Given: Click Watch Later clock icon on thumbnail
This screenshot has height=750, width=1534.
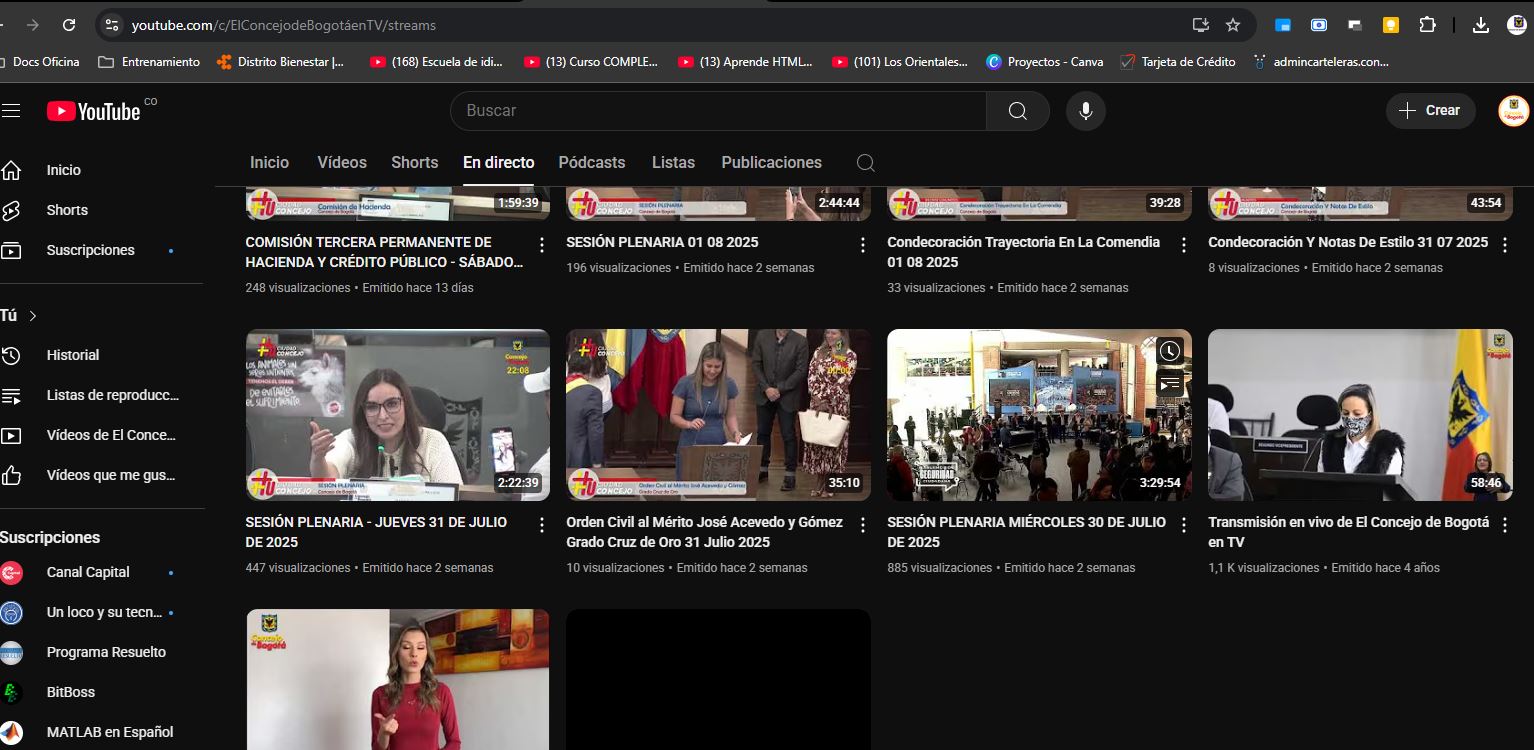Looking at the screenshot, I should coord(1170,351).
